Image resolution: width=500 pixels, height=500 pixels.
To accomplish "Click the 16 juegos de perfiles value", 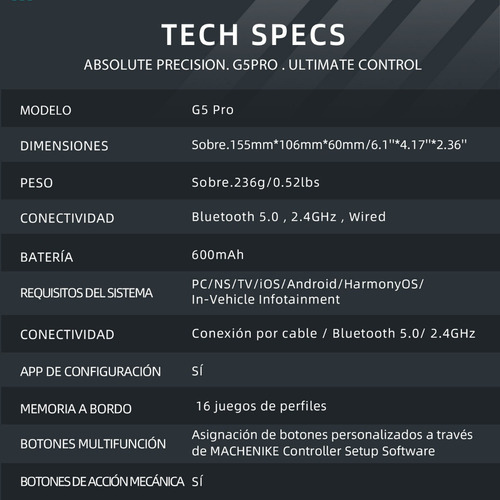I will [x=261, y=406].
